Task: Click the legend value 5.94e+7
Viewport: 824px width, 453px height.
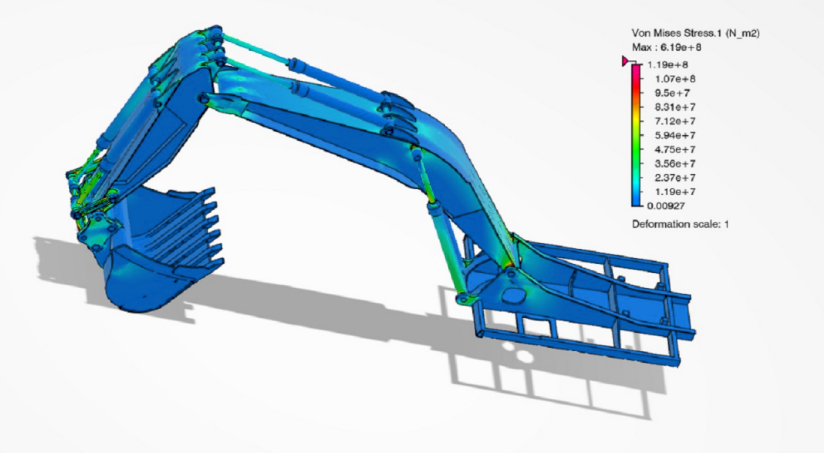Action: click(x=675, y=136)
